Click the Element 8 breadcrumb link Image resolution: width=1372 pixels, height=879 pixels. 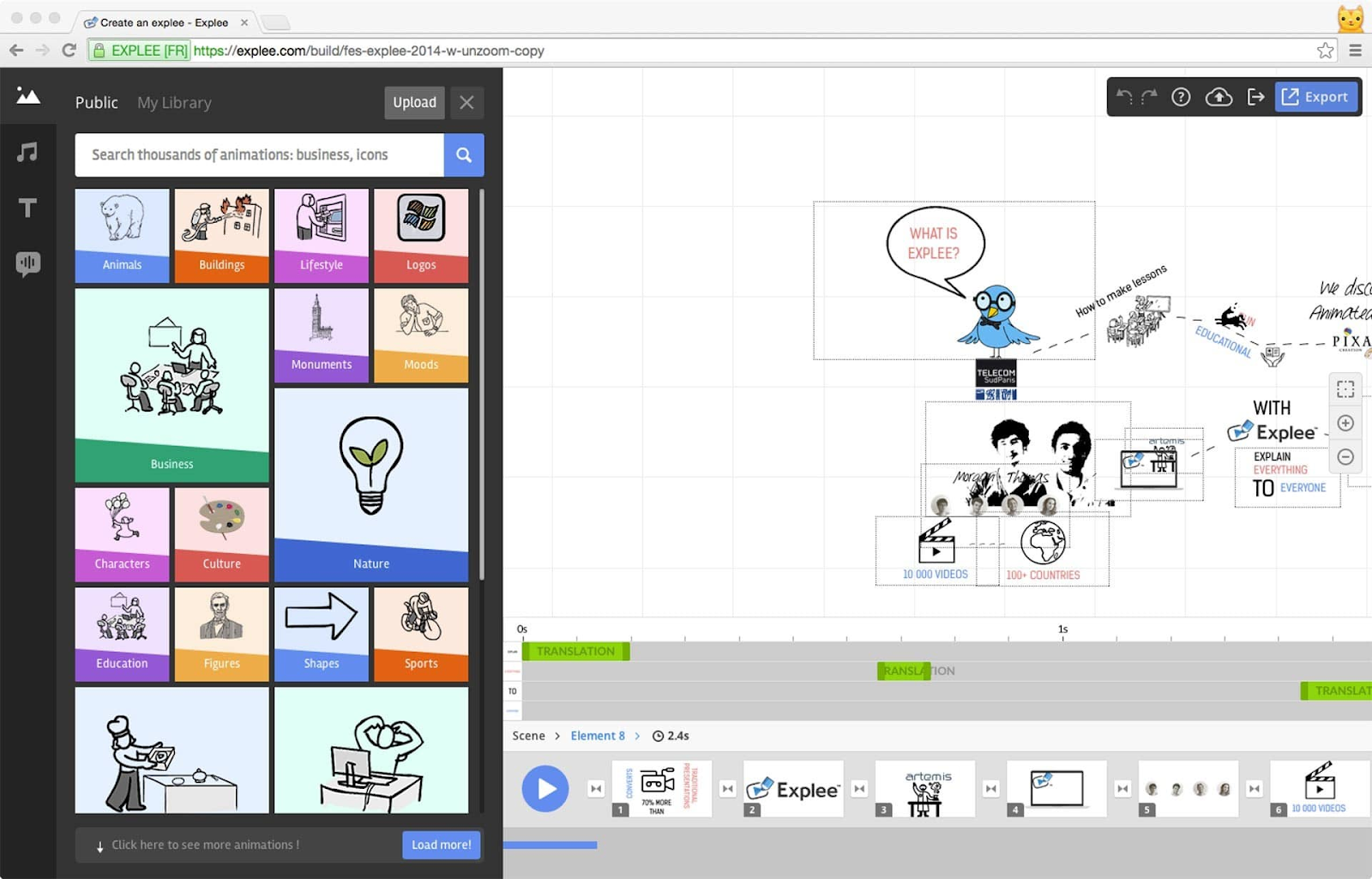pyautogui.click(x=598, y=736)
